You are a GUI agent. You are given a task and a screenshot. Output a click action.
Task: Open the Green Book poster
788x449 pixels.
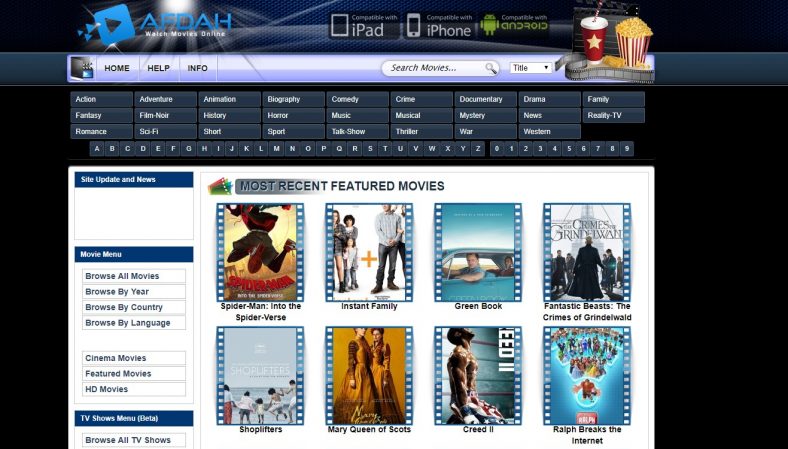click(478, 252)
